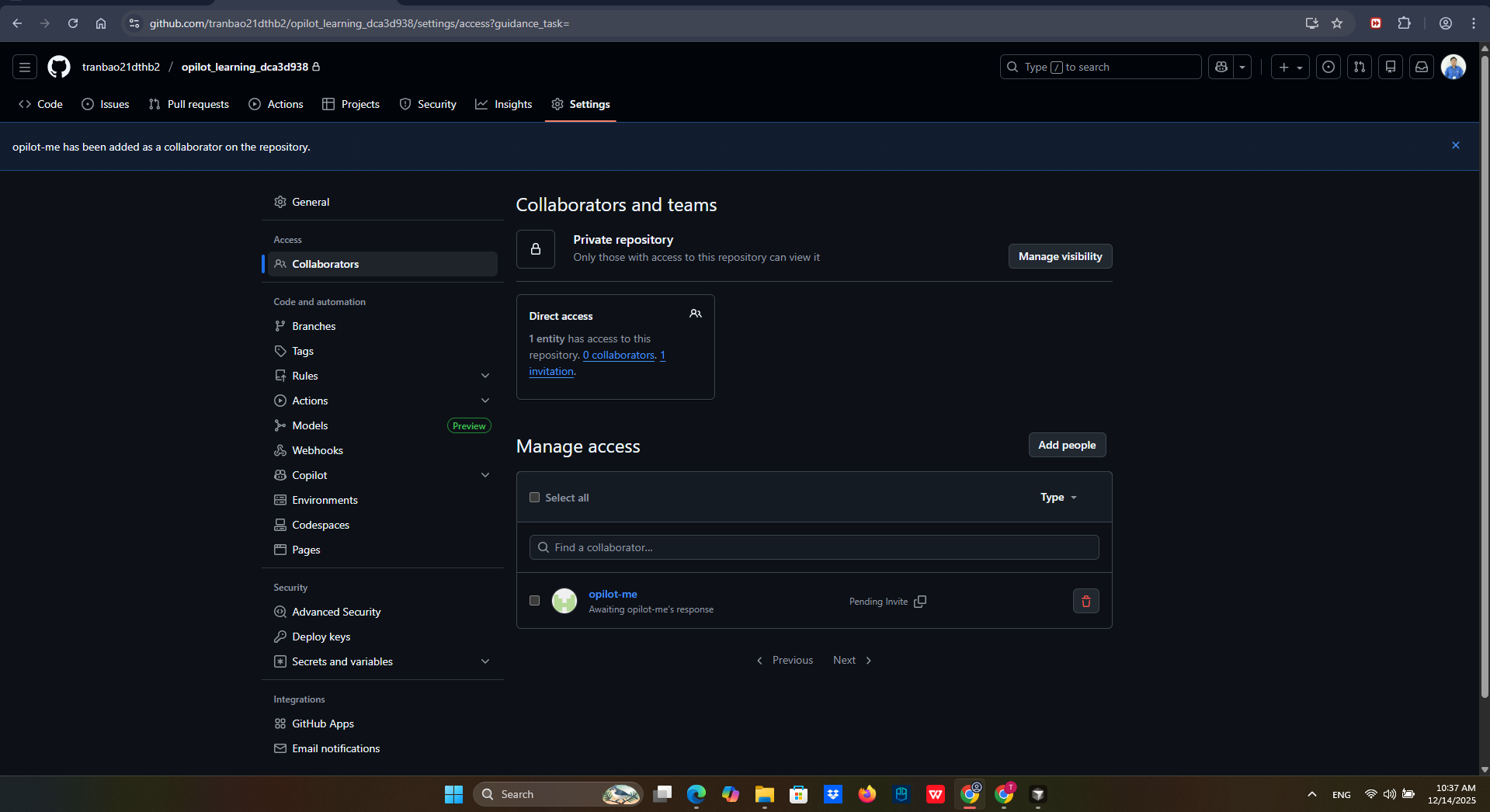Open the create new plus dropdown
Image resolution: width=1490 pixels, height=812 pixels.
pyautogui.click(x=1290, y=67)
